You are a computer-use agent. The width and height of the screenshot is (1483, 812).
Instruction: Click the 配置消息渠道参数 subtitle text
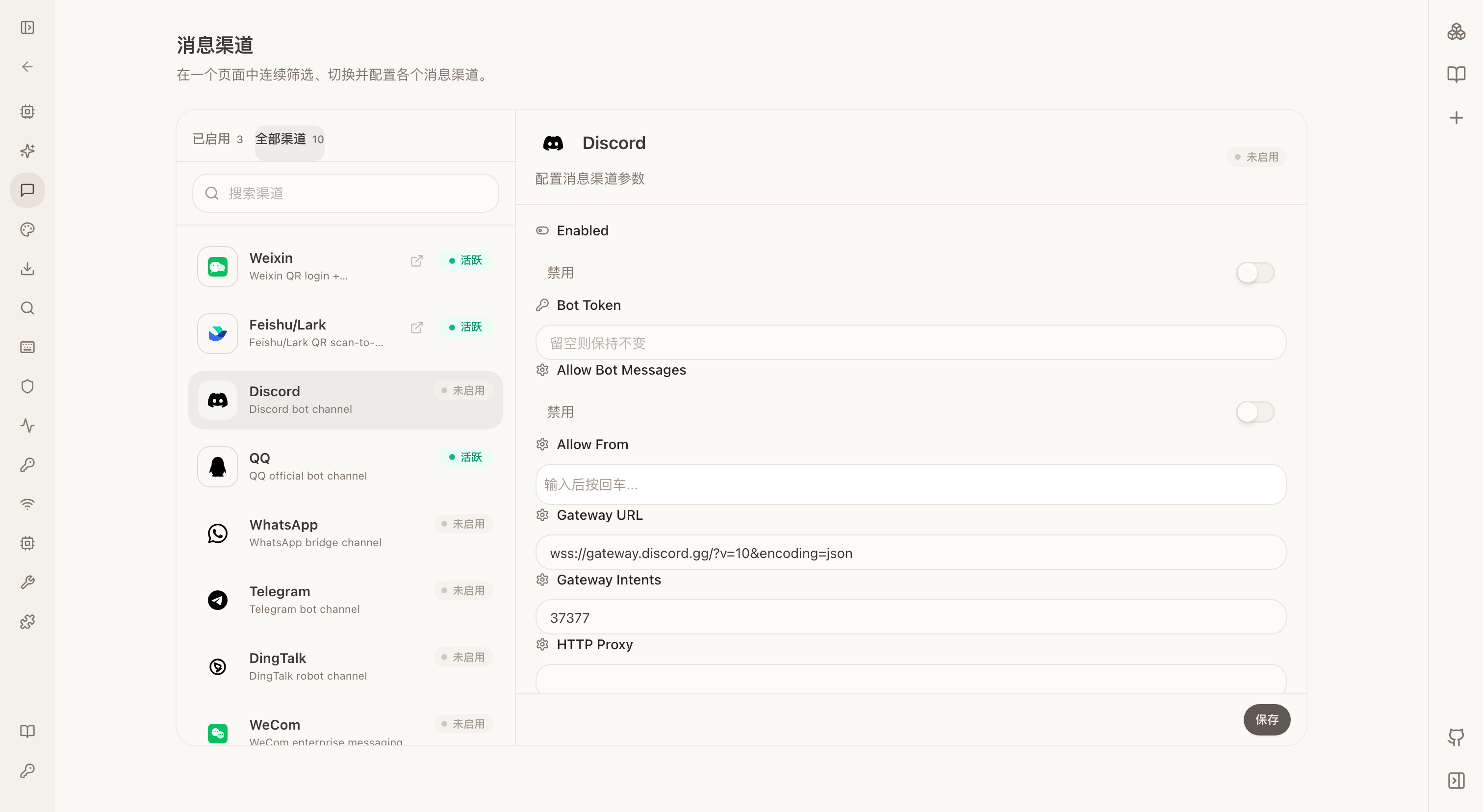point(589,179)
